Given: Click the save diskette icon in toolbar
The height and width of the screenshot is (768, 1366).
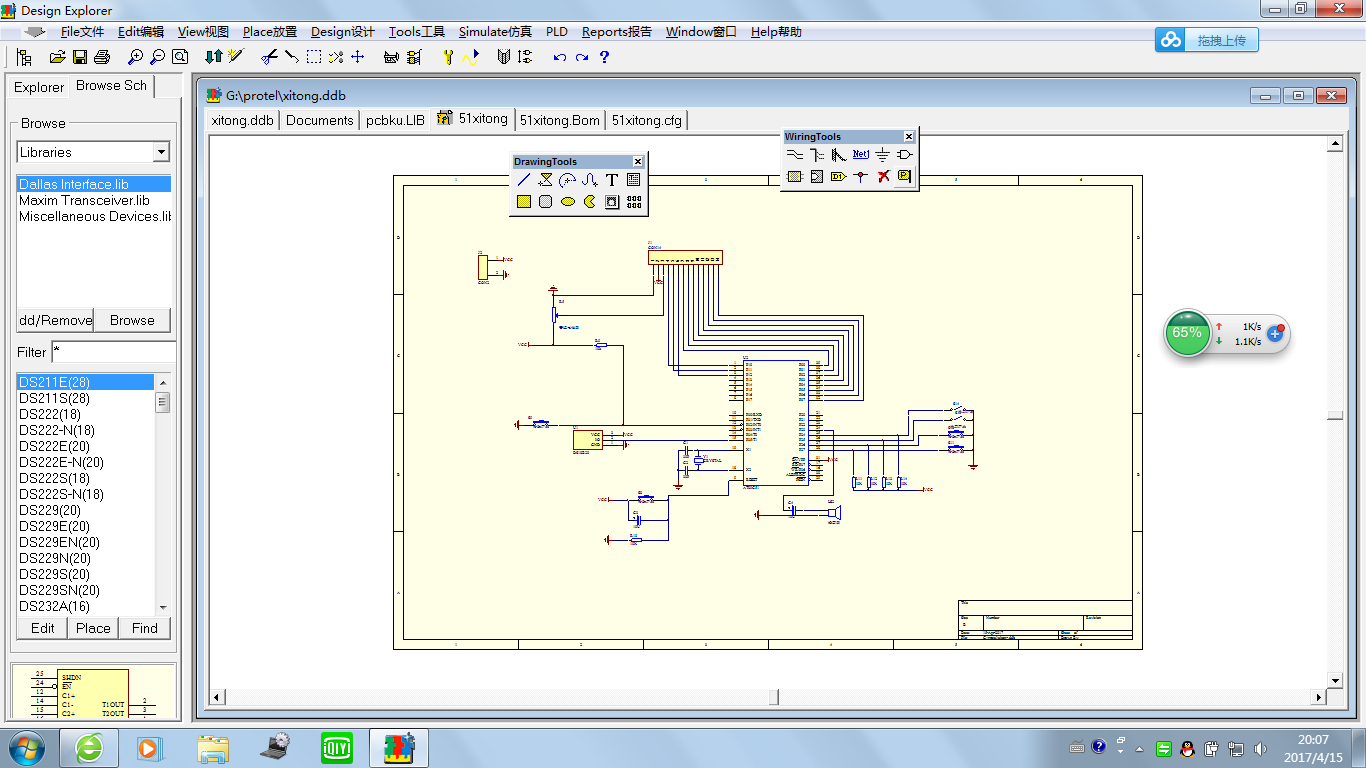Looking at the screenshot, I should 79,57.
